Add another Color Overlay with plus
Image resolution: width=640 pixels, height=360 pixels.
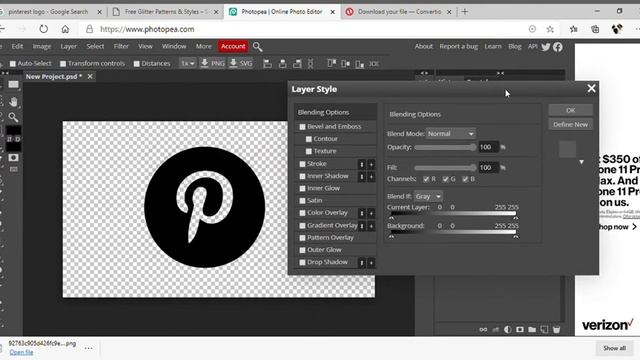pos(371,213)
